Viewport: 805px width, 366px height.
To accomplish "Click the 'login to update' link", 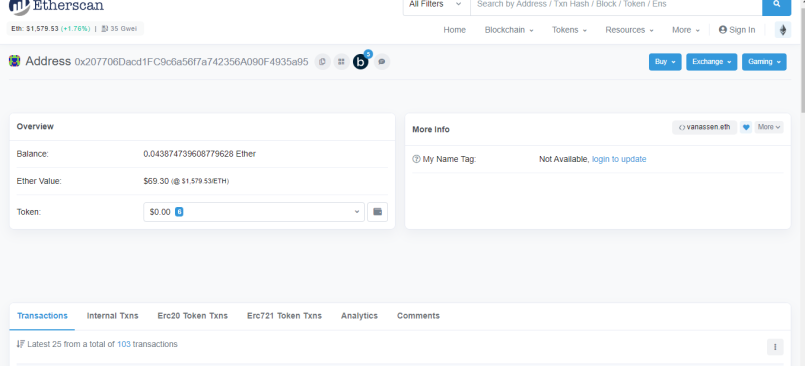I will [619, 159].
